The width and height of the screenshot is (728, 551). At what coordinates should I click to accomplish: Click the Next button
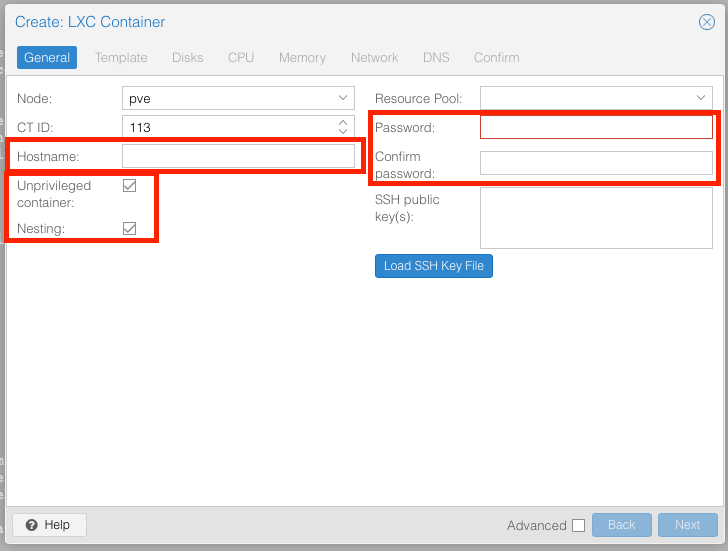[687, 525]
